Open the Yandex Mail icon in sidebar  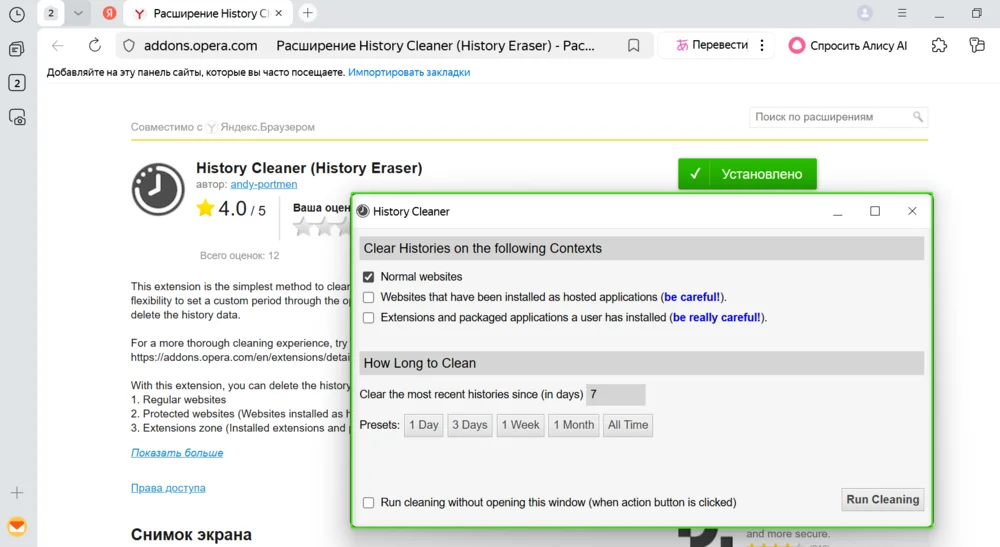tap(17, 527)
